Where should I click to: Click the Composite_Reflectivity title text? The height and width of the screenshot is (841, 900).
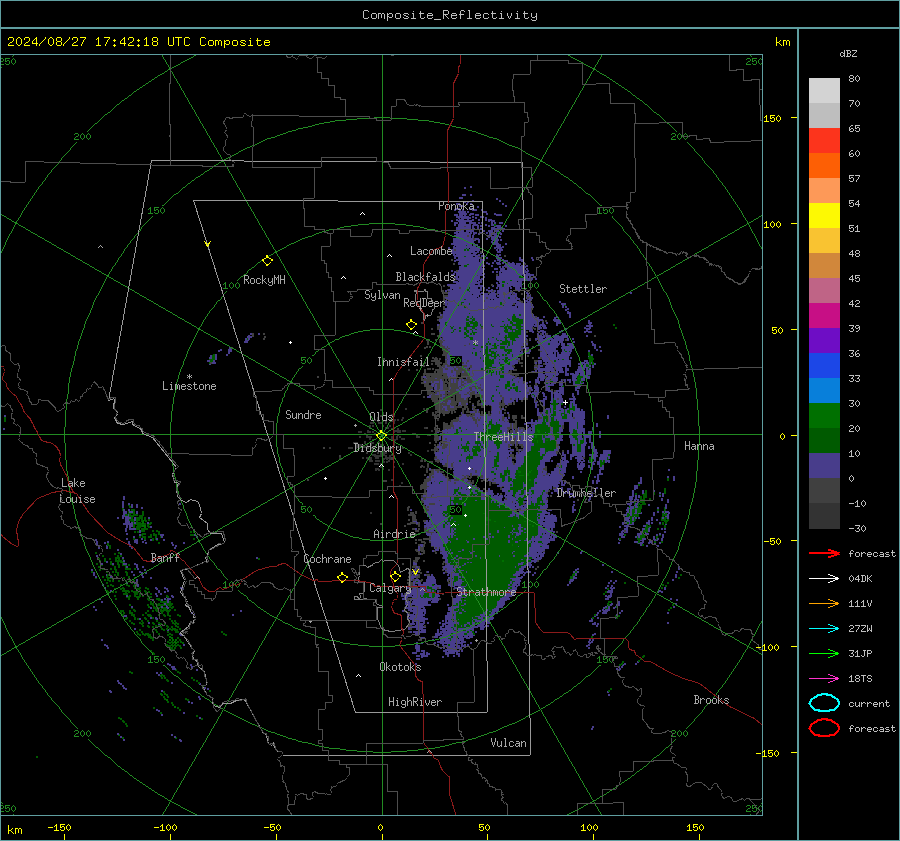(x=450, y=15)
